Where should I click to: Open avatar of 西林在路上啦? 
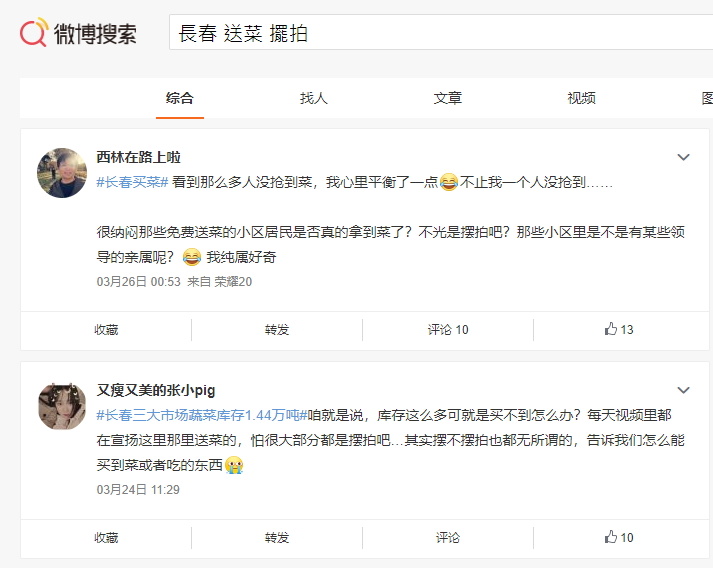tap(62, 173)
